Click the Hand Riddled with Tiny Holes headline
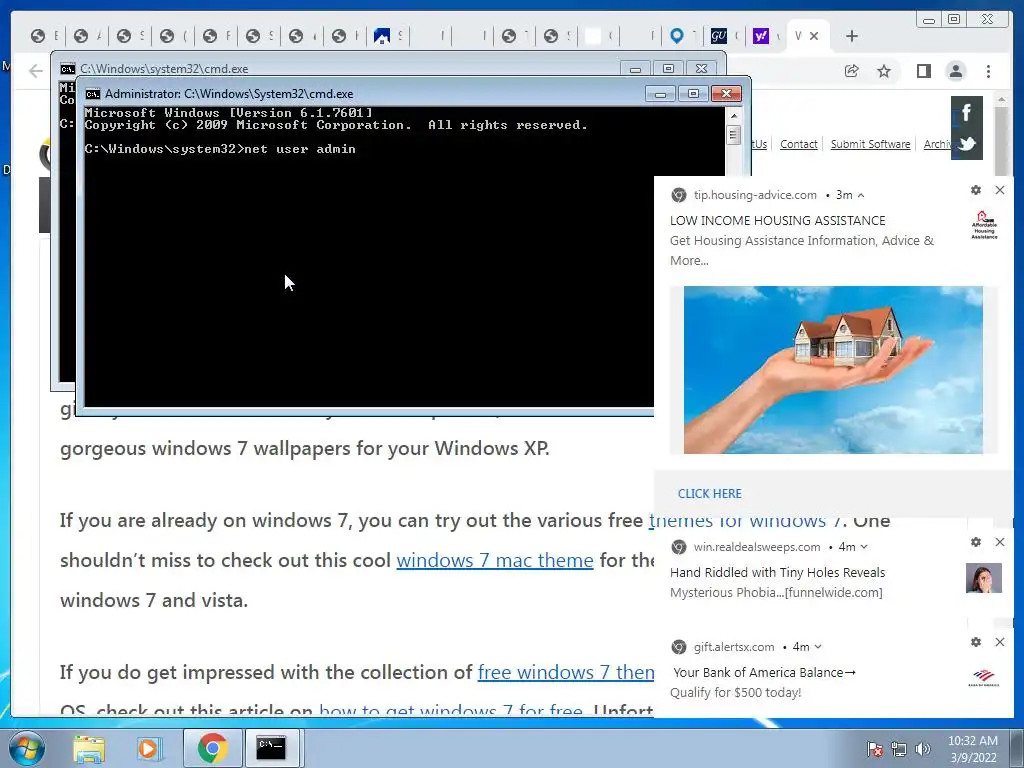1024x768 pixels. pyautogui.click(x=777, y=573)
